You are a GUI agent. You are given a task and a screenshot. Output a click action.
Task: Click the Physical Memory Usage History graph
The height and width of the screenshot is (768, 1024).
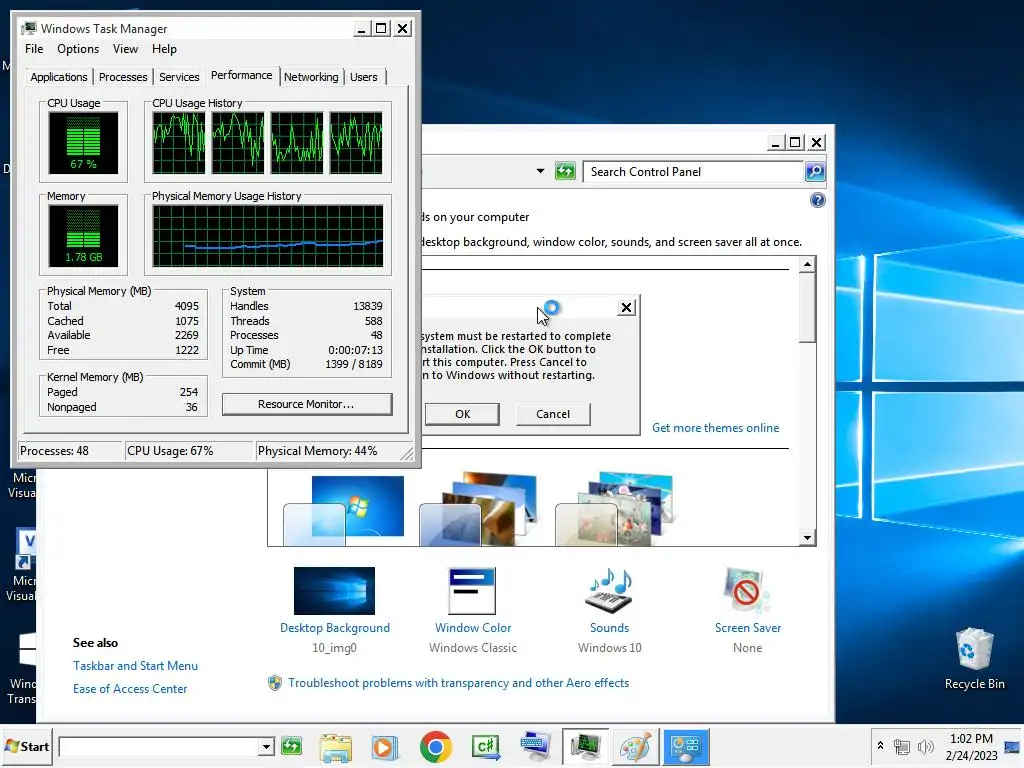(x=268, y=236)
